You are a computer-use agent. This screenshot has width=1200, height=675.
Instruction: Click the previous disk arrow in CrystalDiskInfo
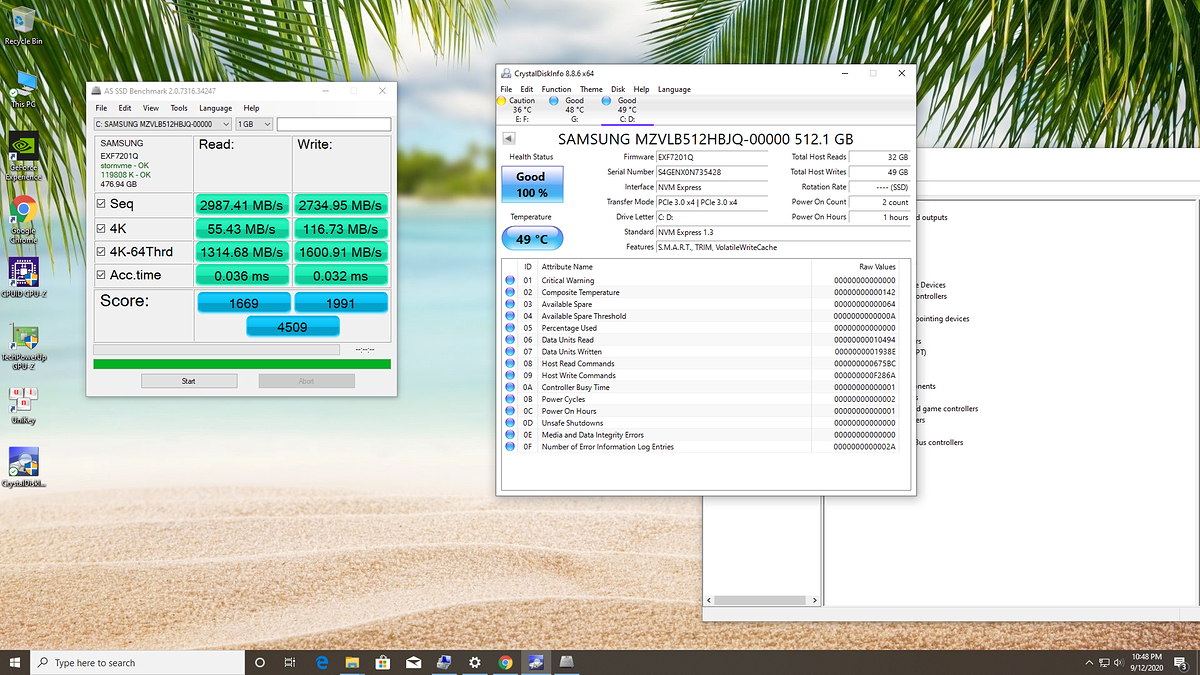click(x=508, y=139)
